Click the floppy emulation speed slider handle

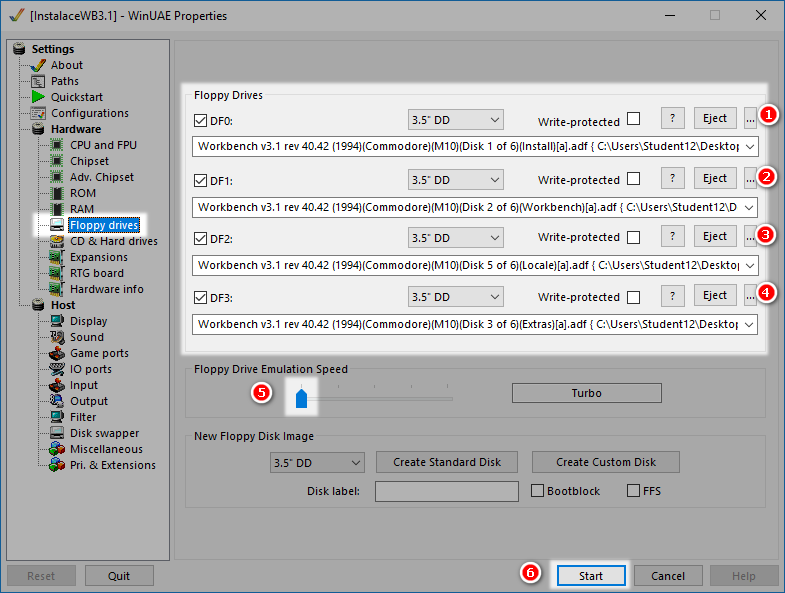point(301,398)
